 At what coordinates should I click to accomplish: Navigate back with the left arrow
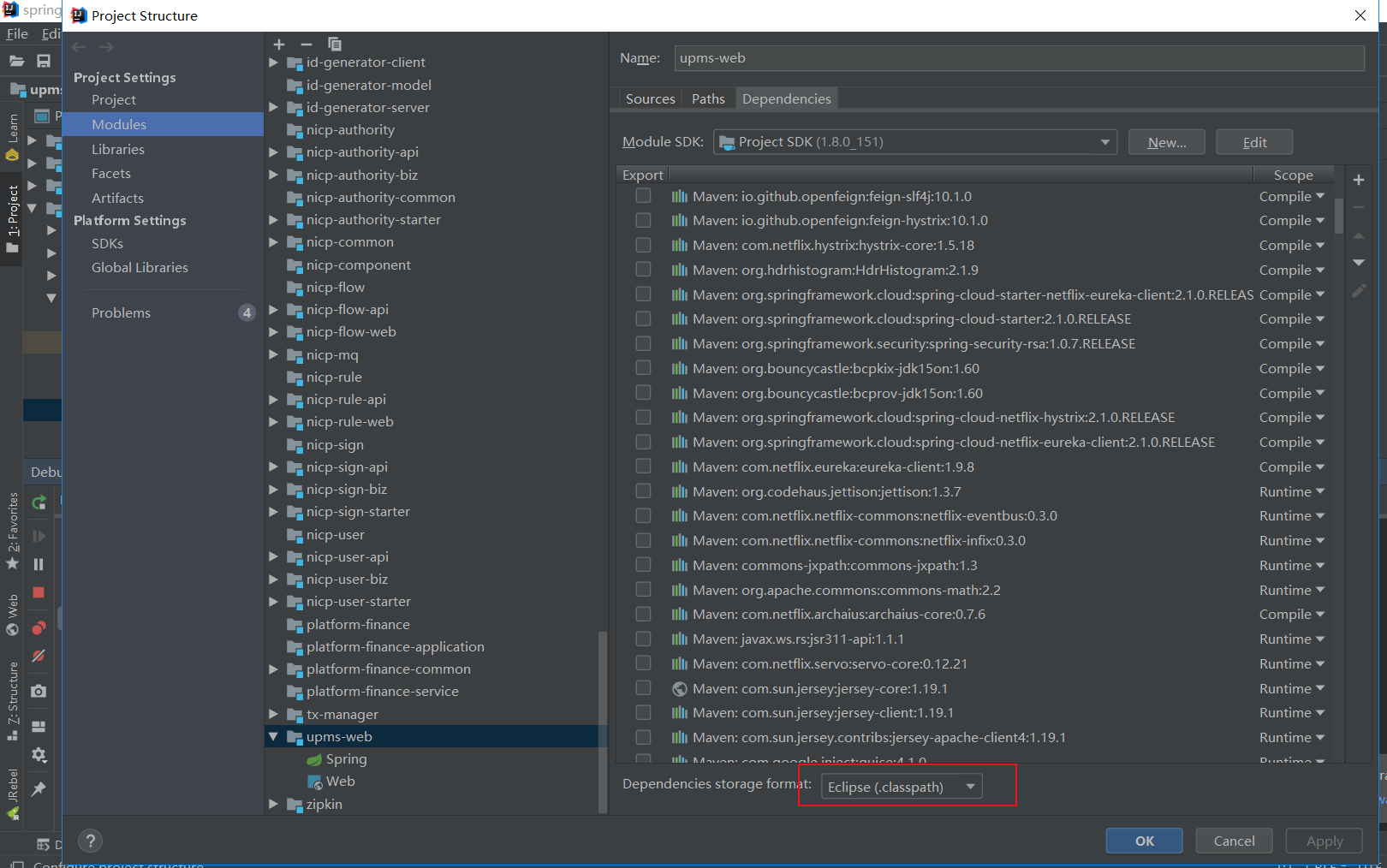coord(79,47)
